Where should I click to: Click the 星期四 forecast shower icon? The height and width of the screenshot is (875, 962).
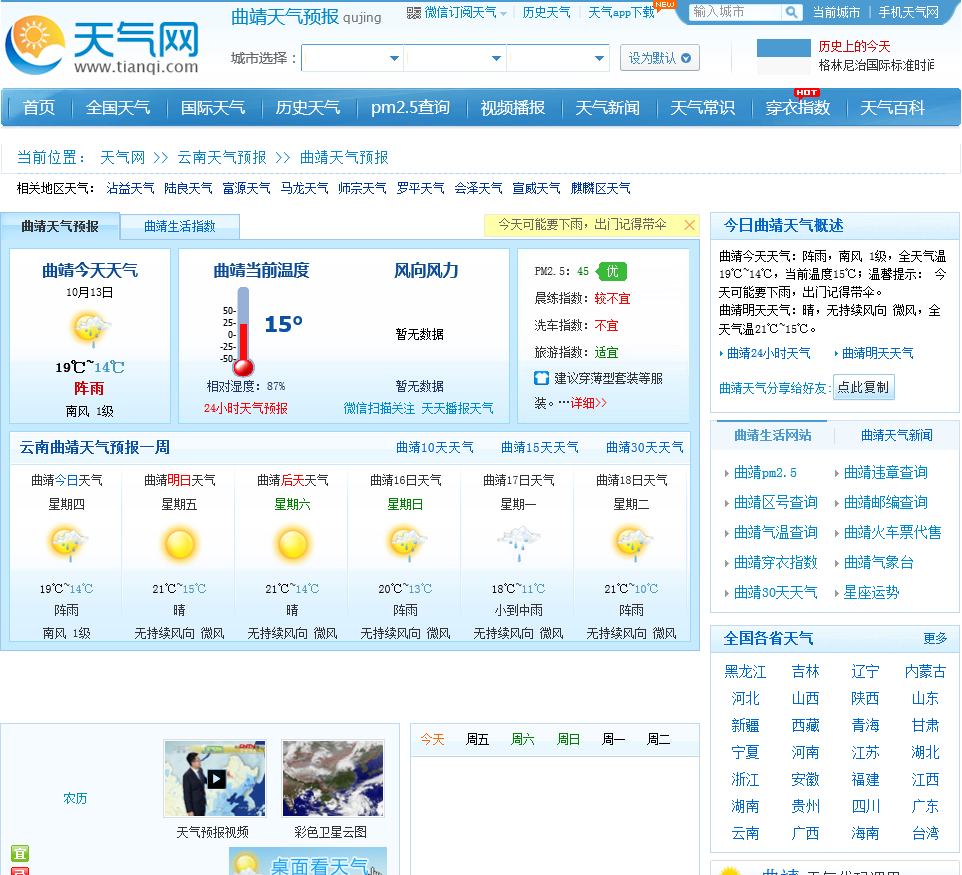click(67, 543)
